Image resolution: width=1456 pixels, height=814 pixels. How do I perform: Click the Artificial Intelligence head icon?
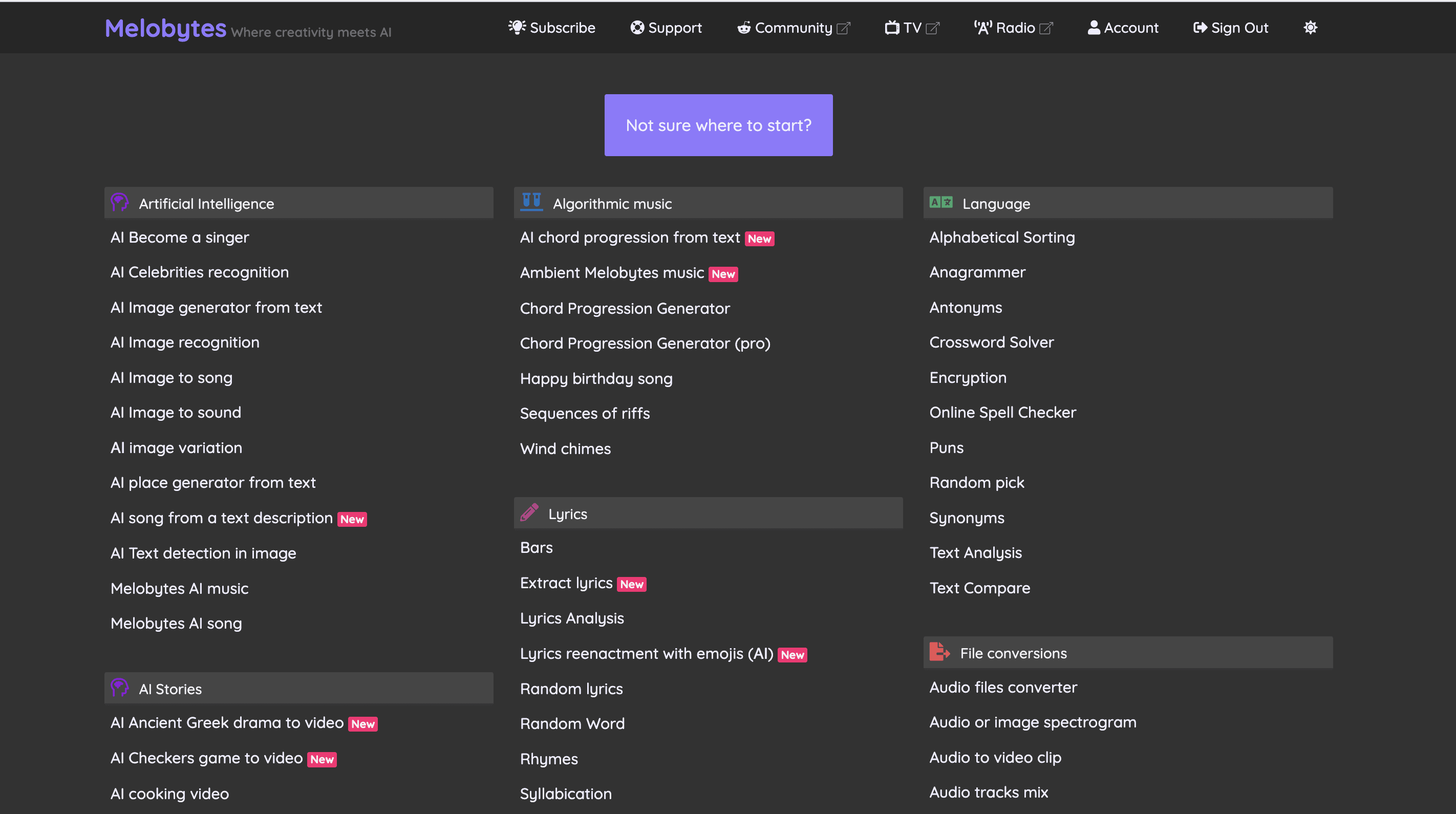pyautogui.click(x=119, y=202)
